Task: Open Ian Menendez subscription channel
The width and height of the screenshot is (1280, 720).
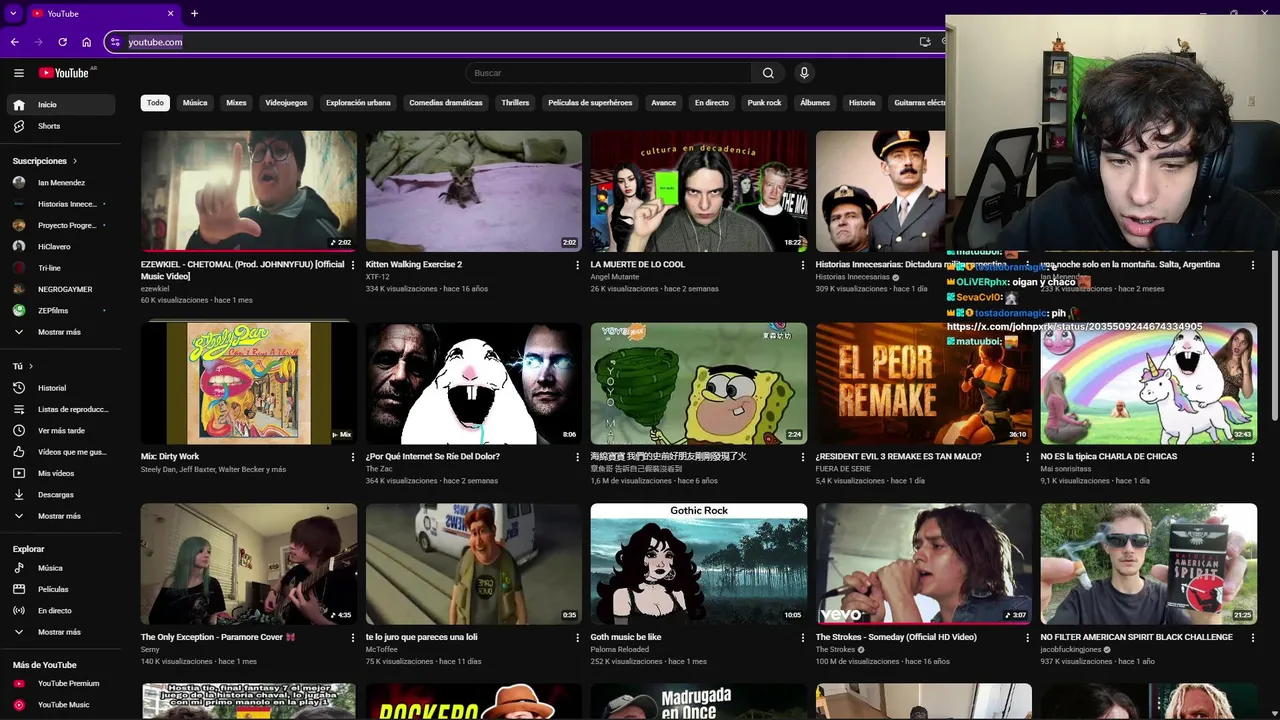Action: (x=62, y=183)
